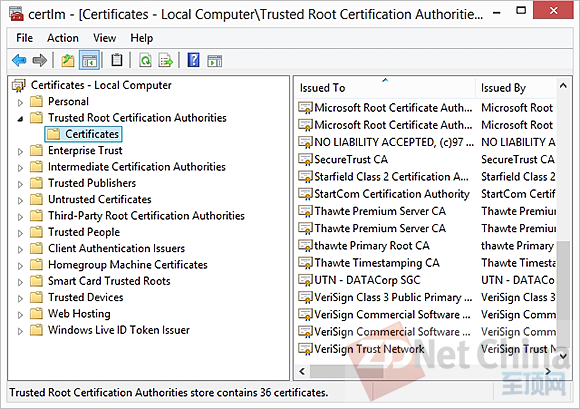Expand the Windows Live ID Token Issuer node

pyautogui.click(x=20, y=331)
